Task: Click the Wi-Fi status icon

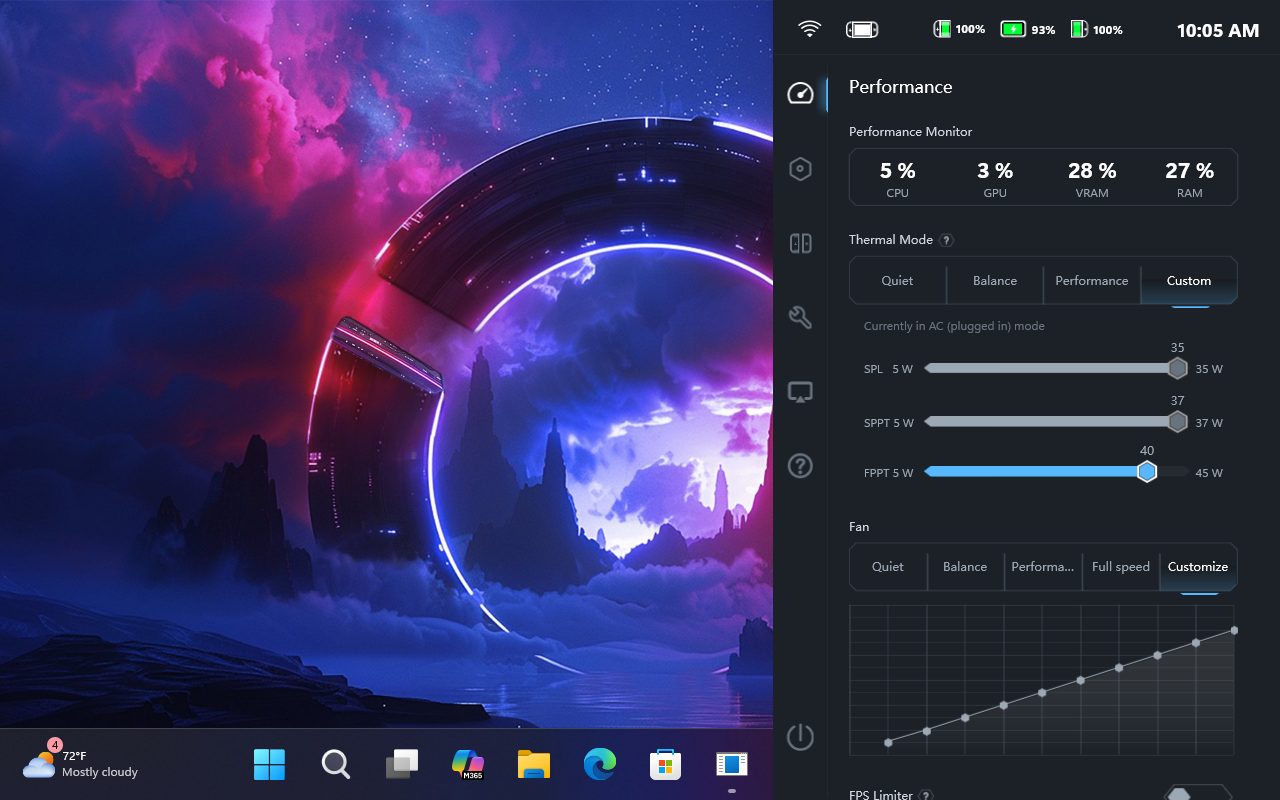Action: pos(809,29)
